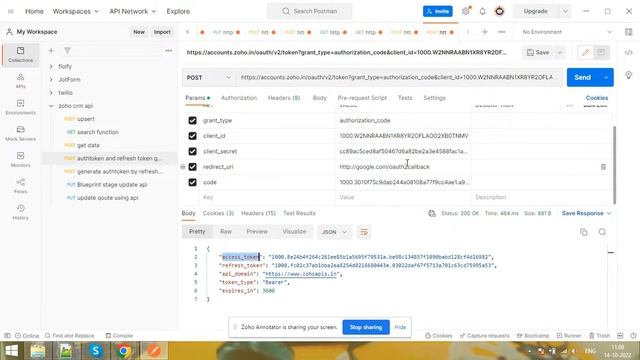Click the Invite button

pos(438,11)
